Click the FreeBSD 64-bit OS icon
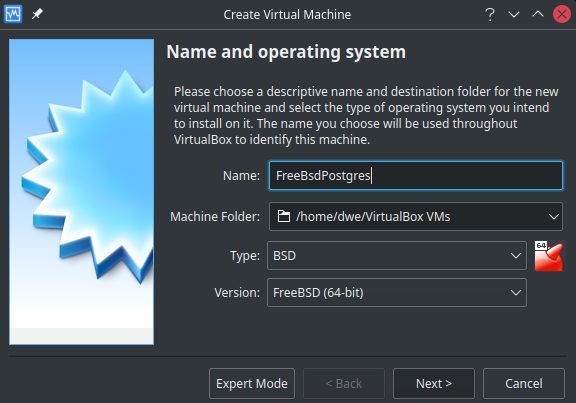 tap(548, 256)
